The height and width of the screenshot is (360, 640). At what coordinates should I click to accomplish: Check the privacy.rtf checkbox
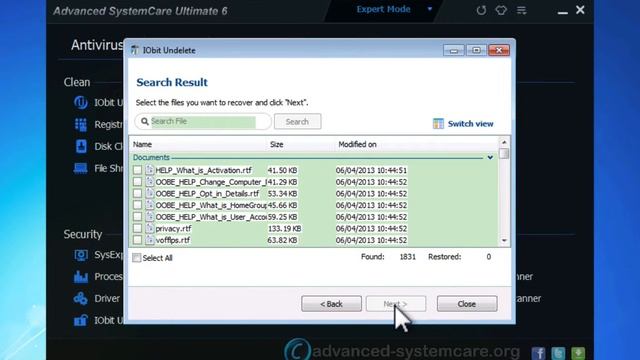tap(137, 229)
